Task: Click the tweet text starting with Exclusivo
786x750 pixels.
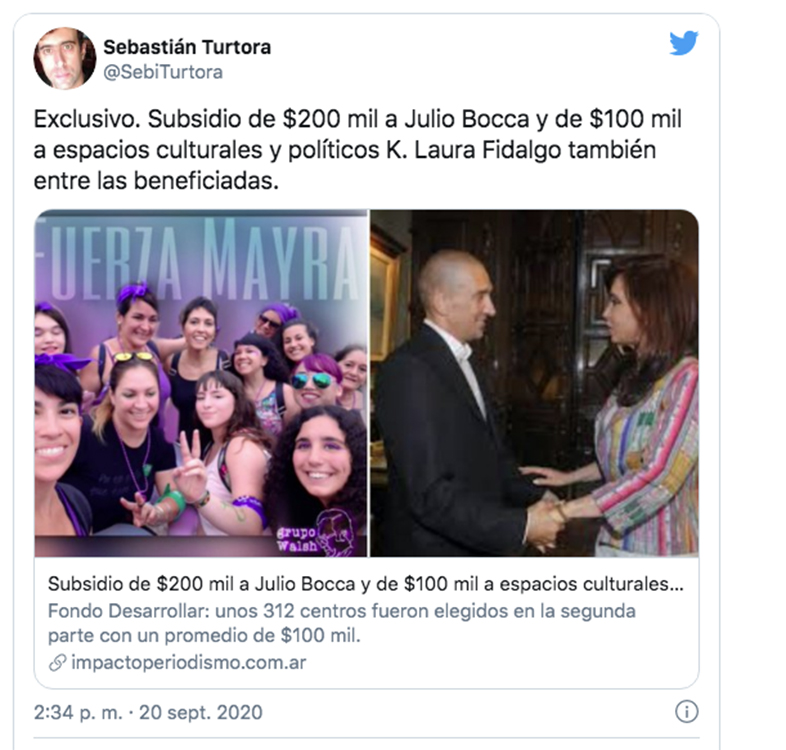Action: click(x=357, y=150)
